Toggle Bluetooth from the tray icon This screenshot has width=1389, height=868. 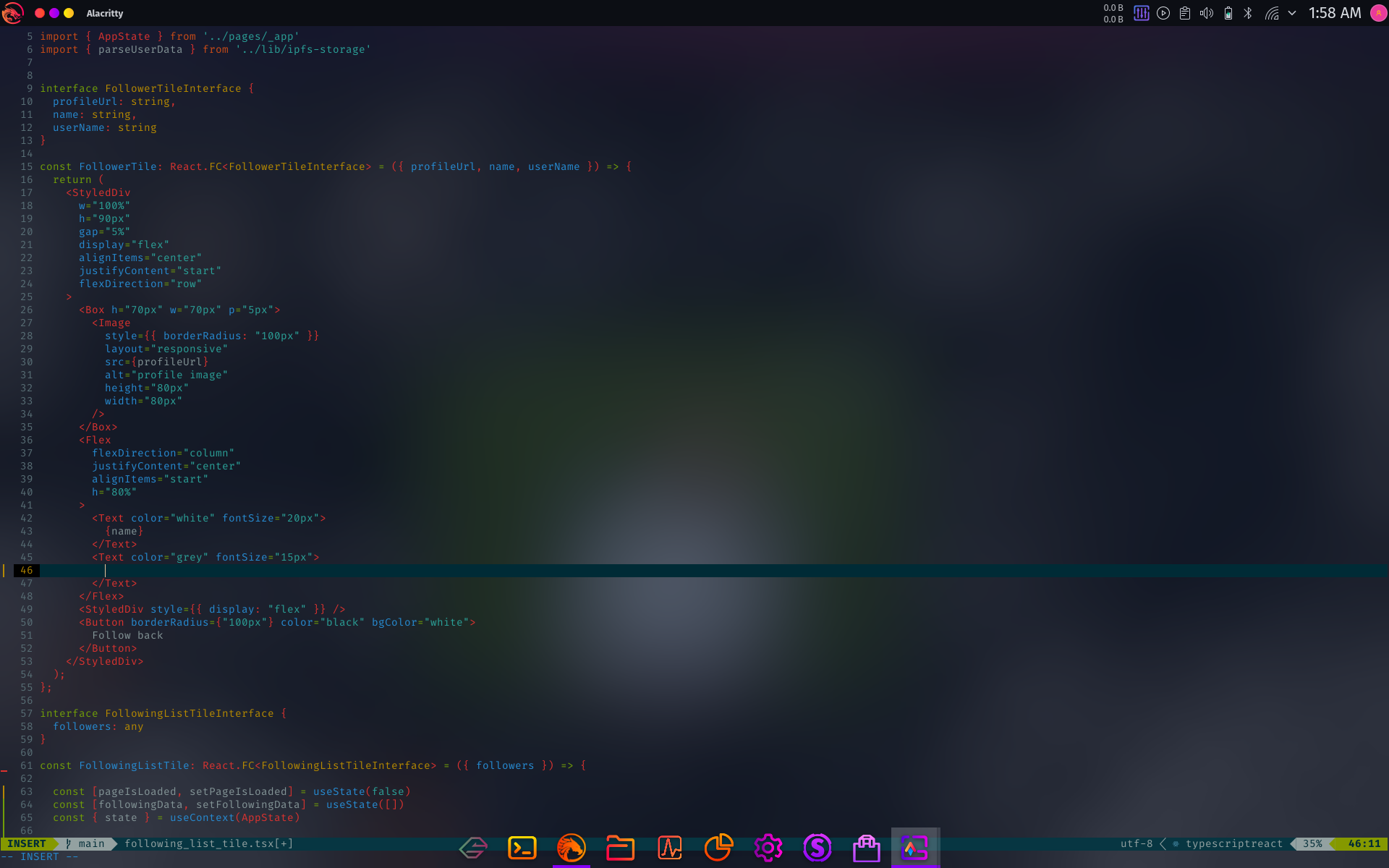(x=1248, y=13)
